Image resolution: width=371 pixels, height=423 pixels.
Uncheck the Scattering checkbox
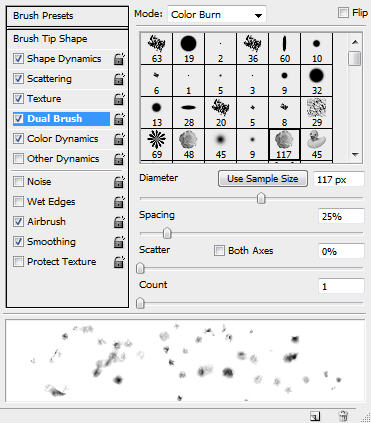(18, 79)
